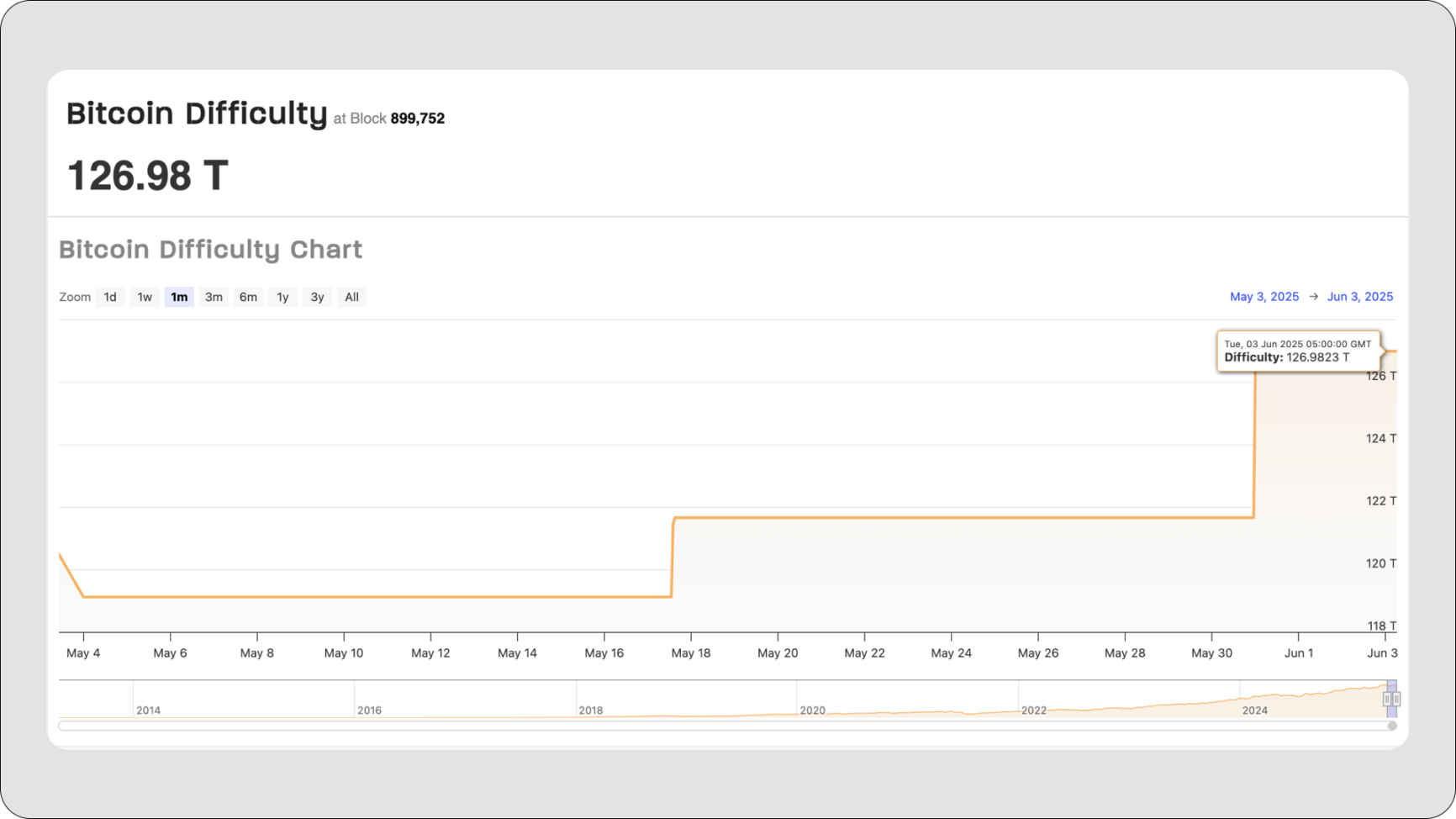Zoom the chart to 1y
Viewport: 1456px width, 819px height.
282,297
